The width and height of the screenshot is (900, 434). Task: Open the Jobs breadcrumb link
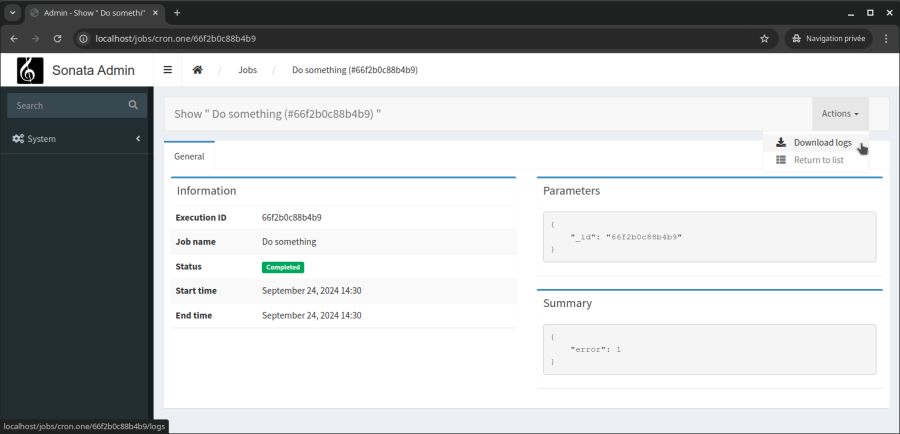coord(247,70)
